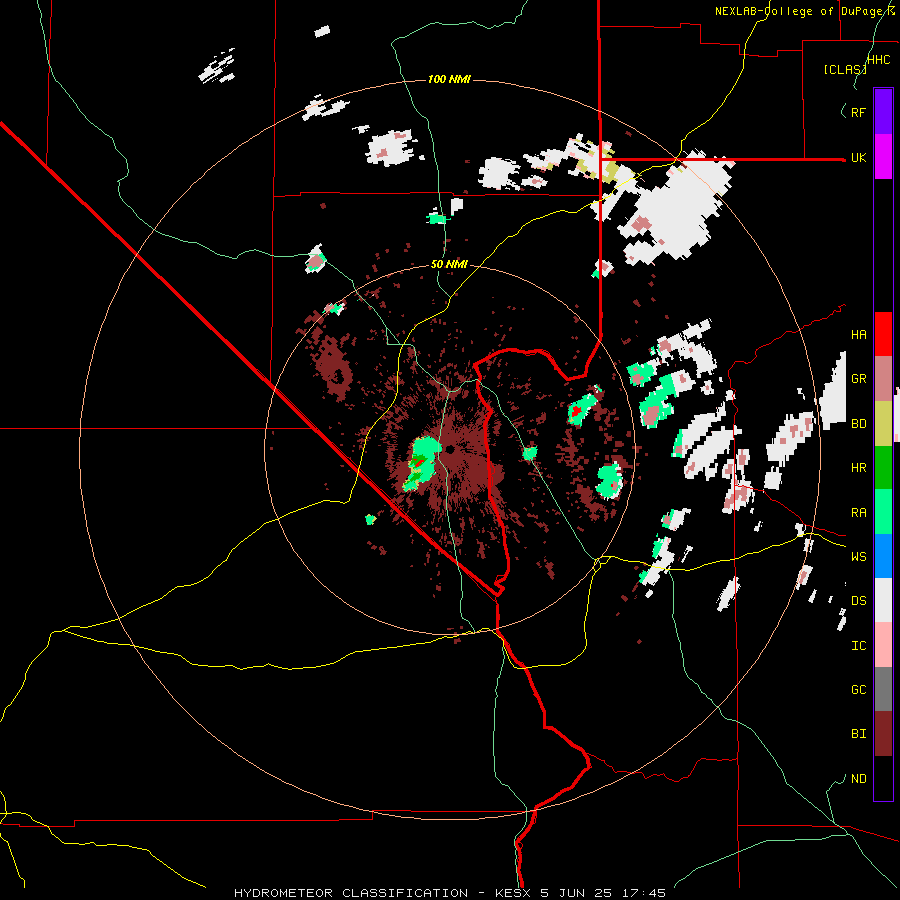Screen dimensions: 900x900
Task: Click the "GR" legend label
Action: pyautogui.click(x=858, y=379)
